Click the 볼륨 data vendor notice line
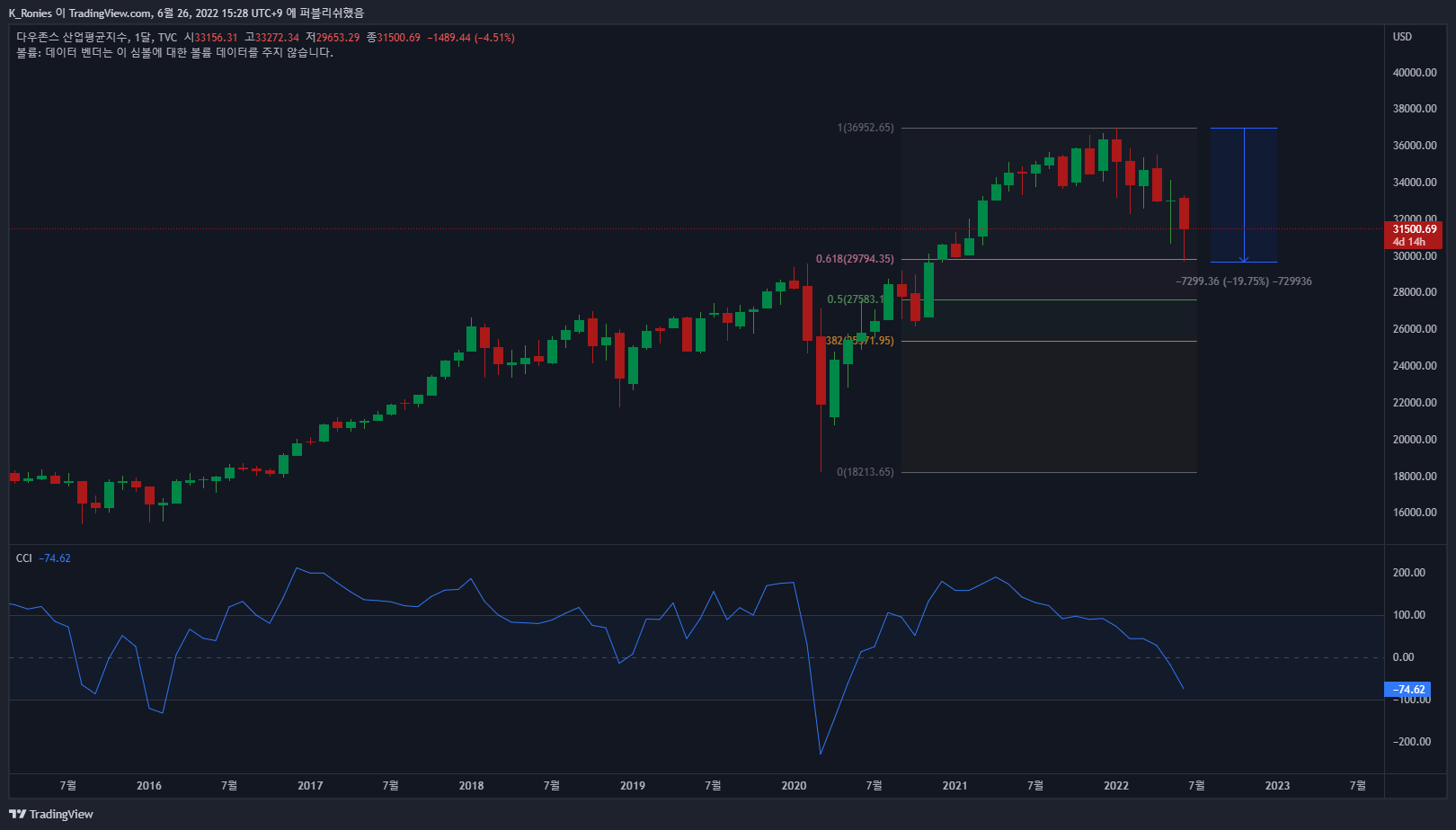1456x830 pixels. pos(174,53)
